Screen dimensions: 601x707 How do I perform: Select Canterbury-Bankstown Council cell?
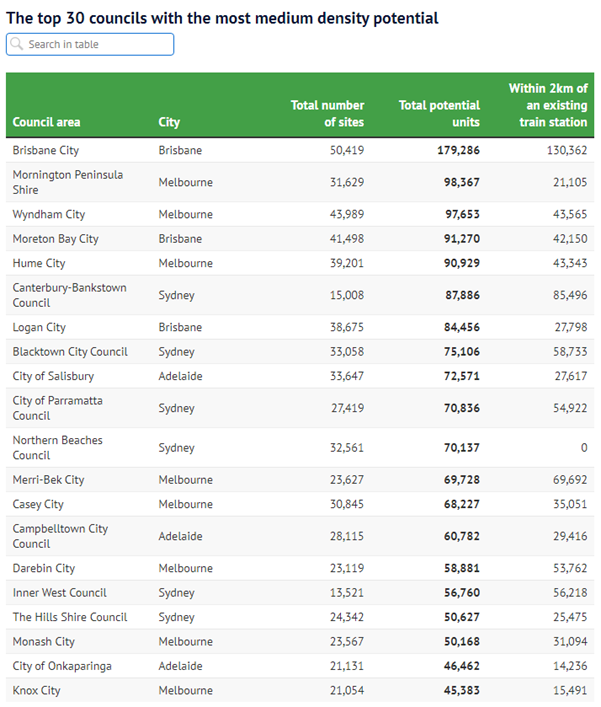tap(69, 295)
